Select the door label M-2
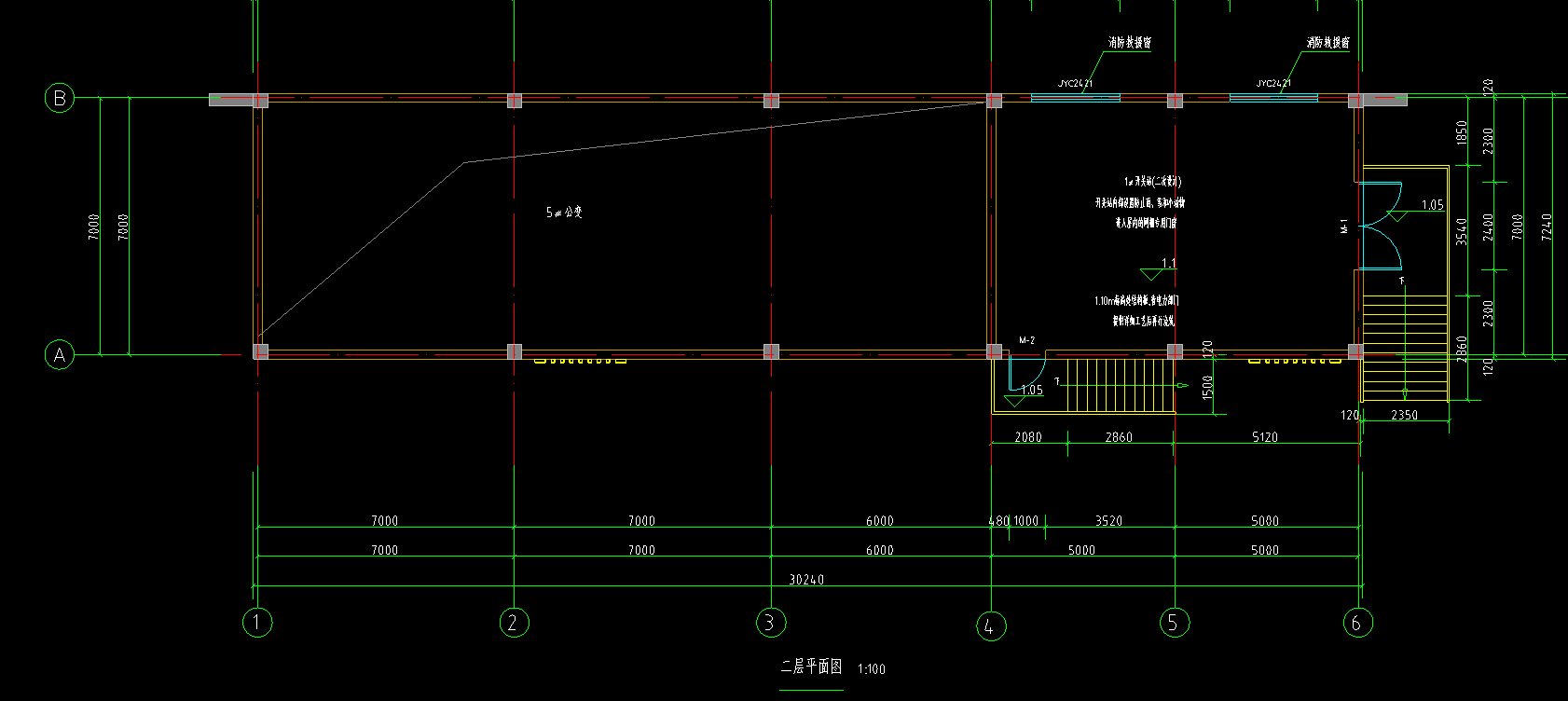Screen dimensions: 1568x701 (1026, 340)
